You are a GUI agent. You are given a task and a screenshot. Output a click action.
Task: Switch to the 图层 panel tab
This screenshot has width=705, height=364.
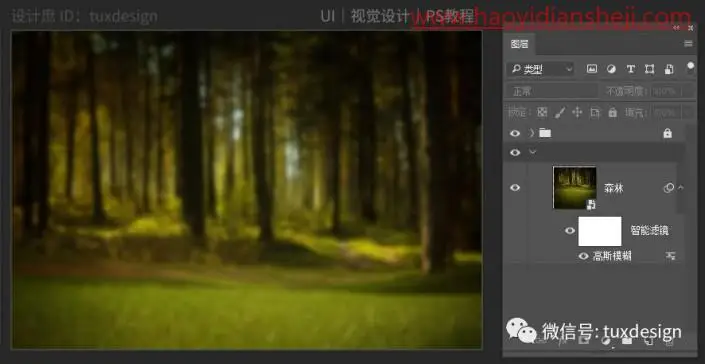[519, 44]
